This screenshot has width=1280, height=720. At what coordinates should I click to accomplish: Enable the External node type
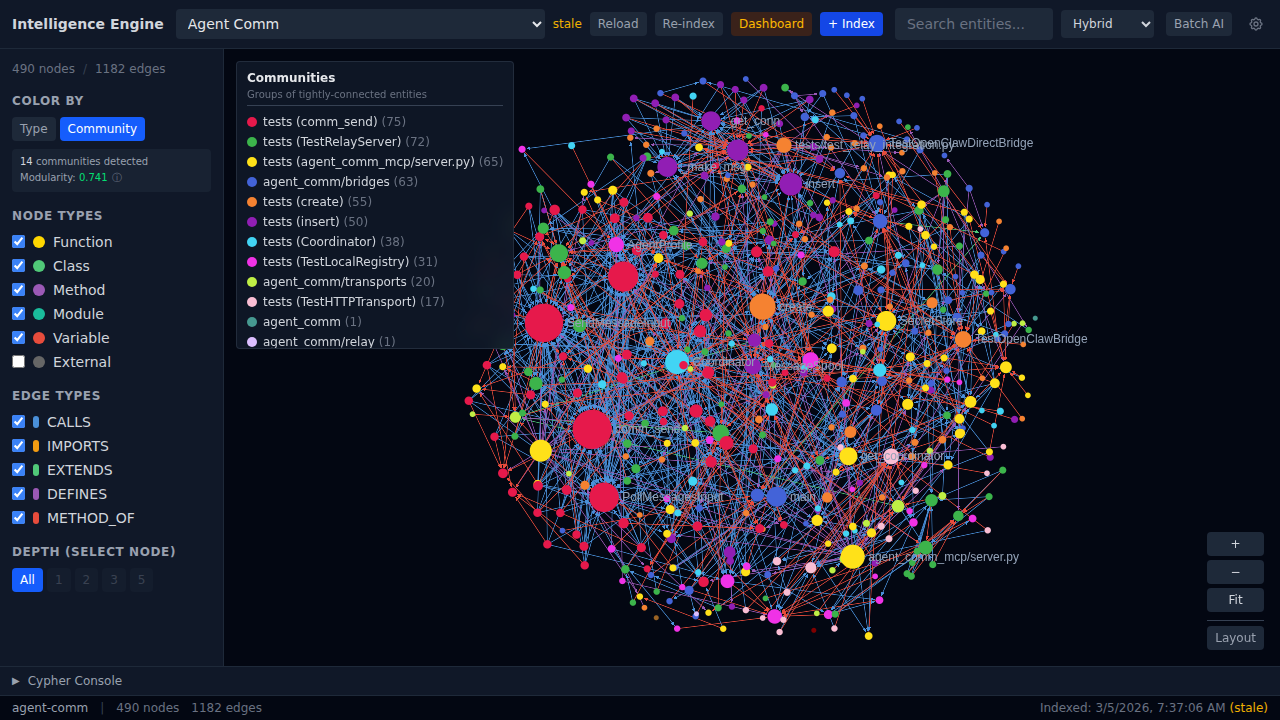click(18, 361)
